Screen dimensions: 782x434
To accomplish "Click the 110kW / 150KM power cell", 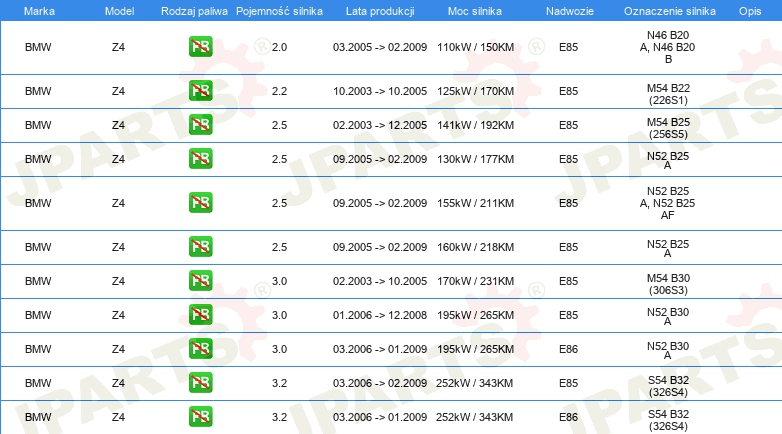I will pos(475,47).
